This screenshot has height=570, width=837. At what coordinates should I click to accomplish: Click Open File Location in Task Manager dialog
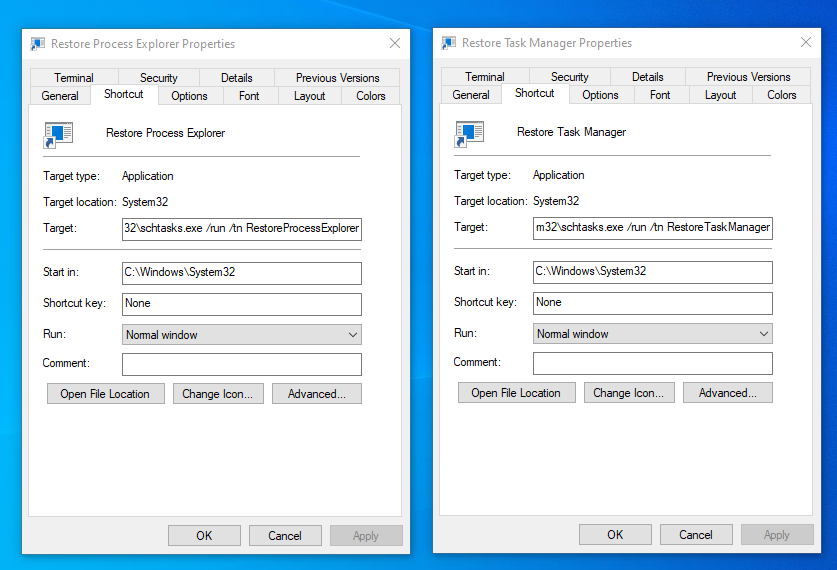[517, 393]
